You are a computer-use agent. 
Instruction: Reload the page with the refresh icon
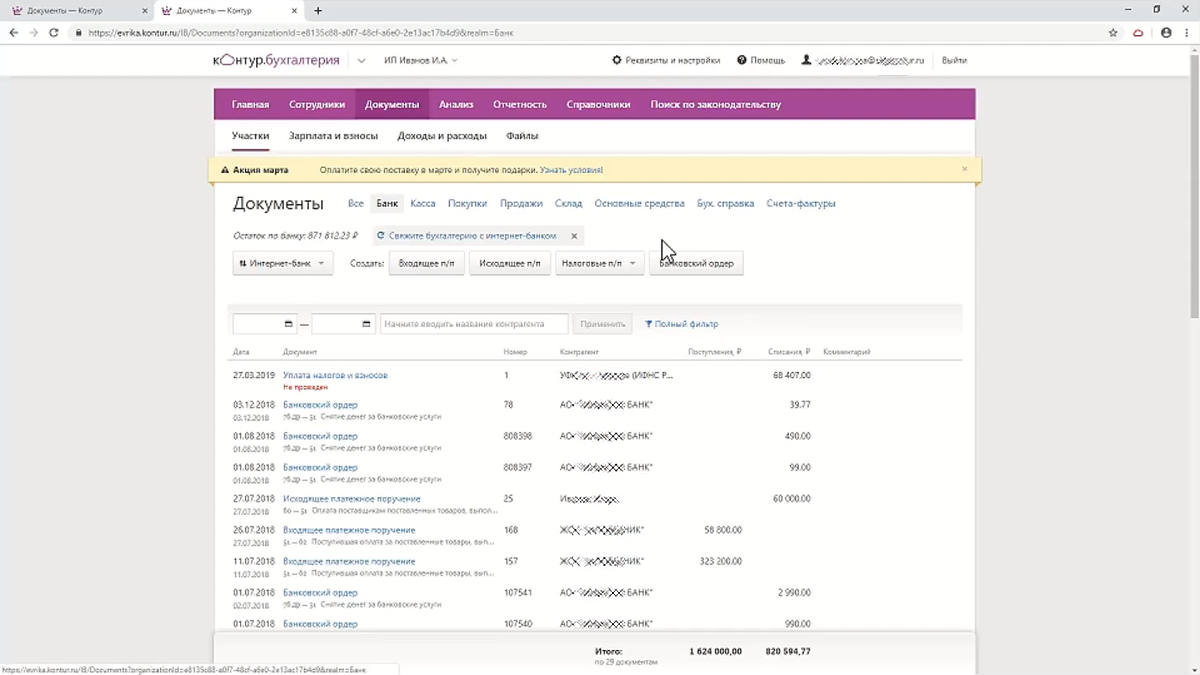point(54,32)
